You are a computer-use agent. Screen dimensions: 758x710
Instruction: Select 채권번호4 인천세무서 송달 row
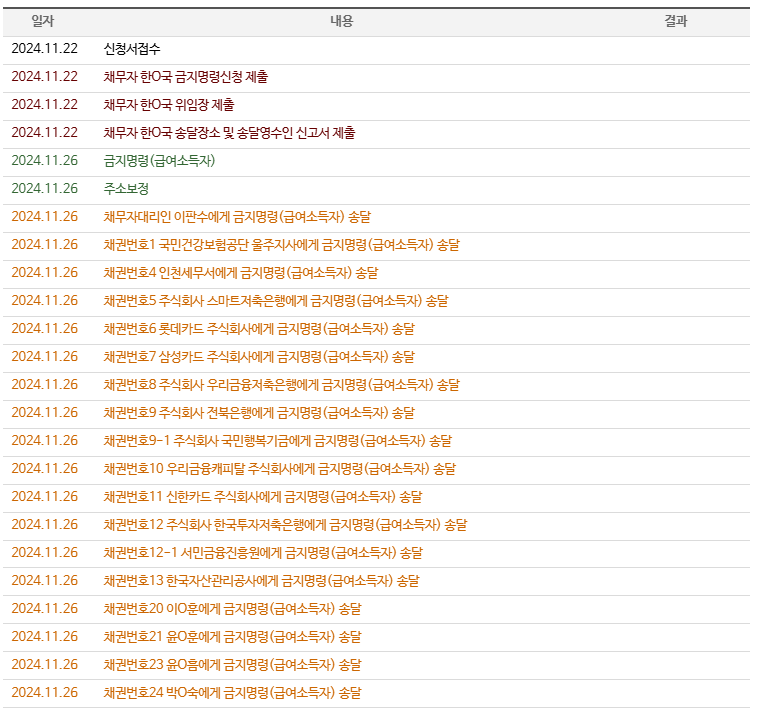[376, 273]
